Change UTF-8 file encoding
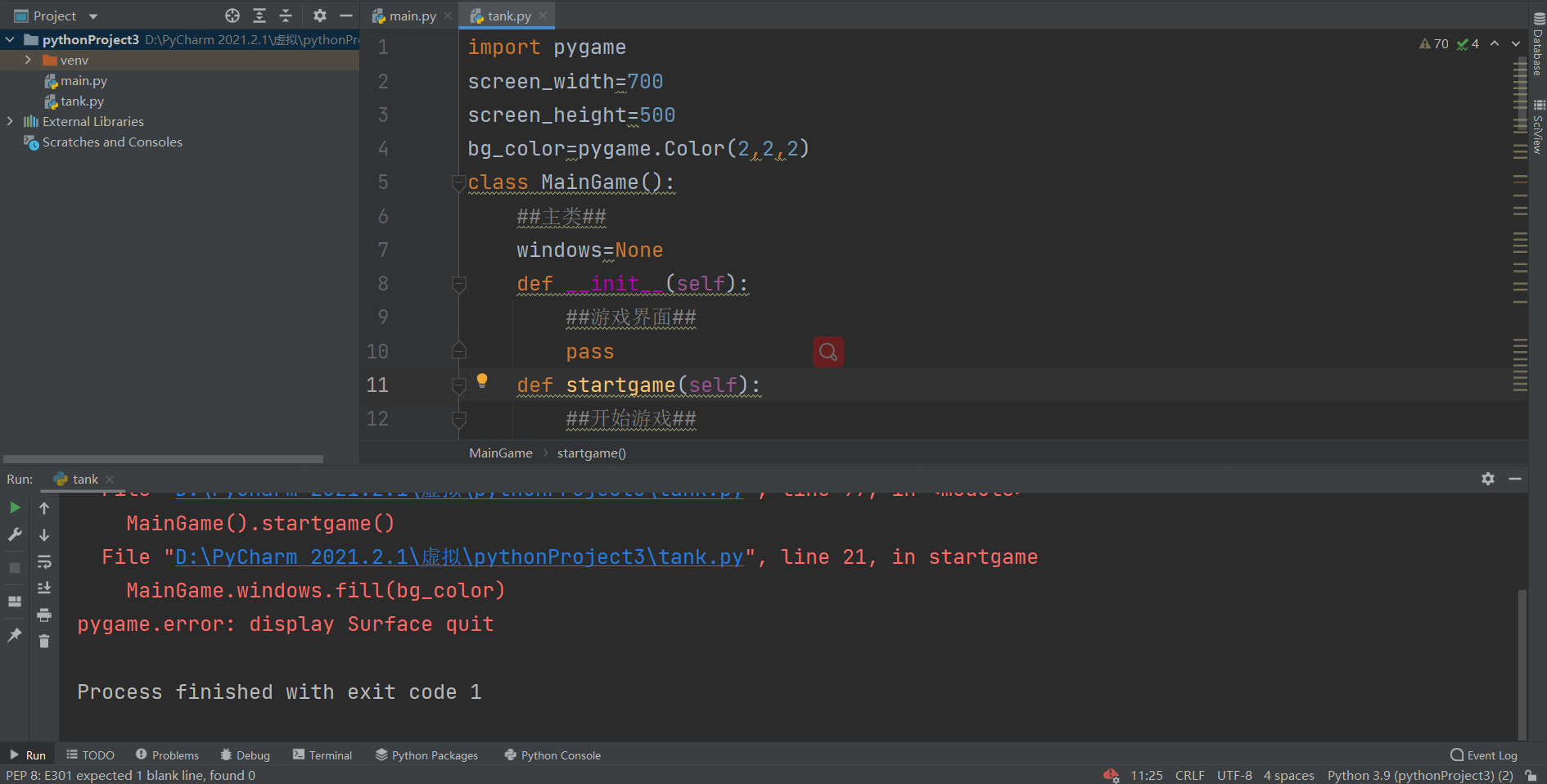 (1234, 775)
